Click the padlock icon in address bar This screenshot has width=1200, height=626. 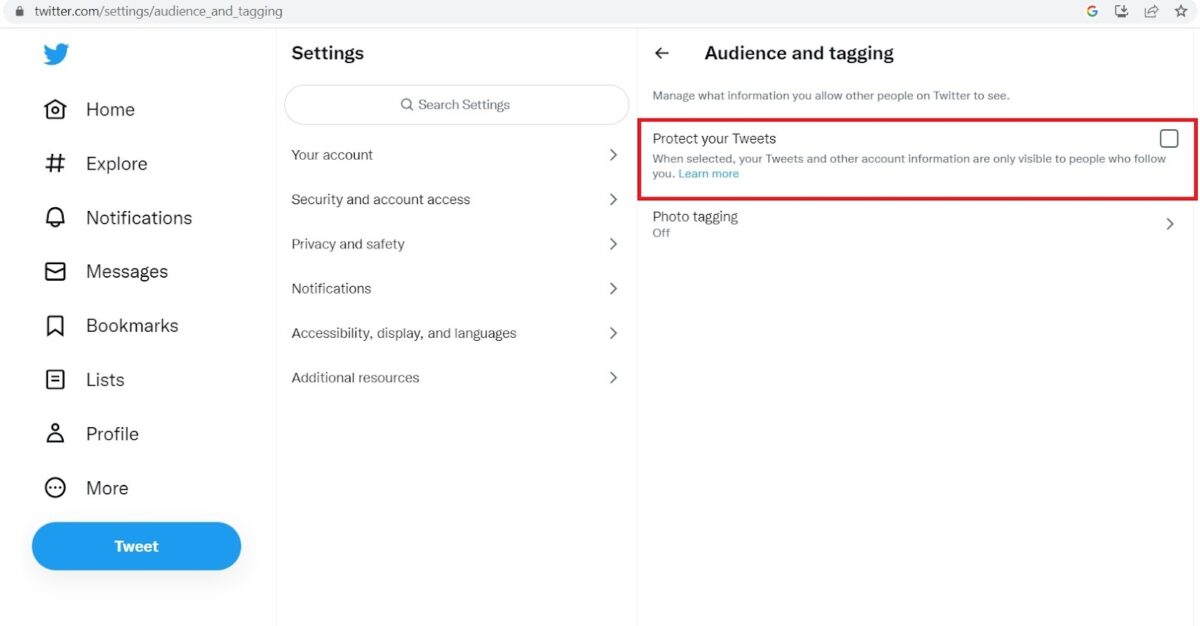[x=19, y=12]
